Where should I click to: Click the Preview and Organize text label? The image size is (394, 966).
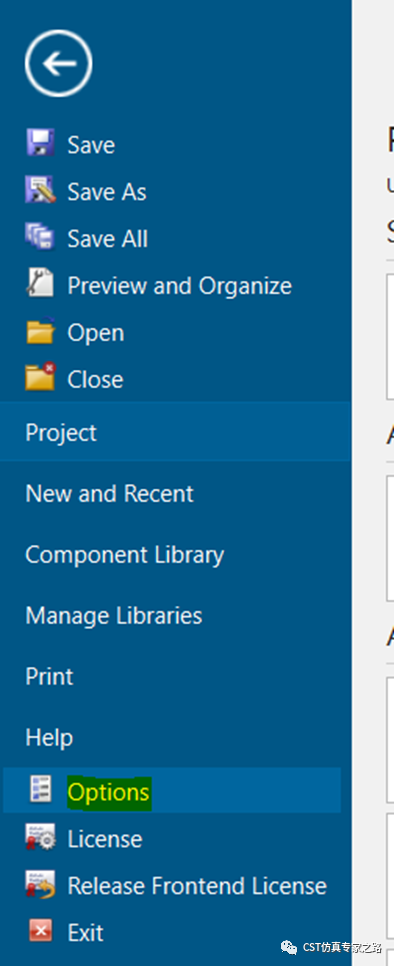click(x=180, y=285)
